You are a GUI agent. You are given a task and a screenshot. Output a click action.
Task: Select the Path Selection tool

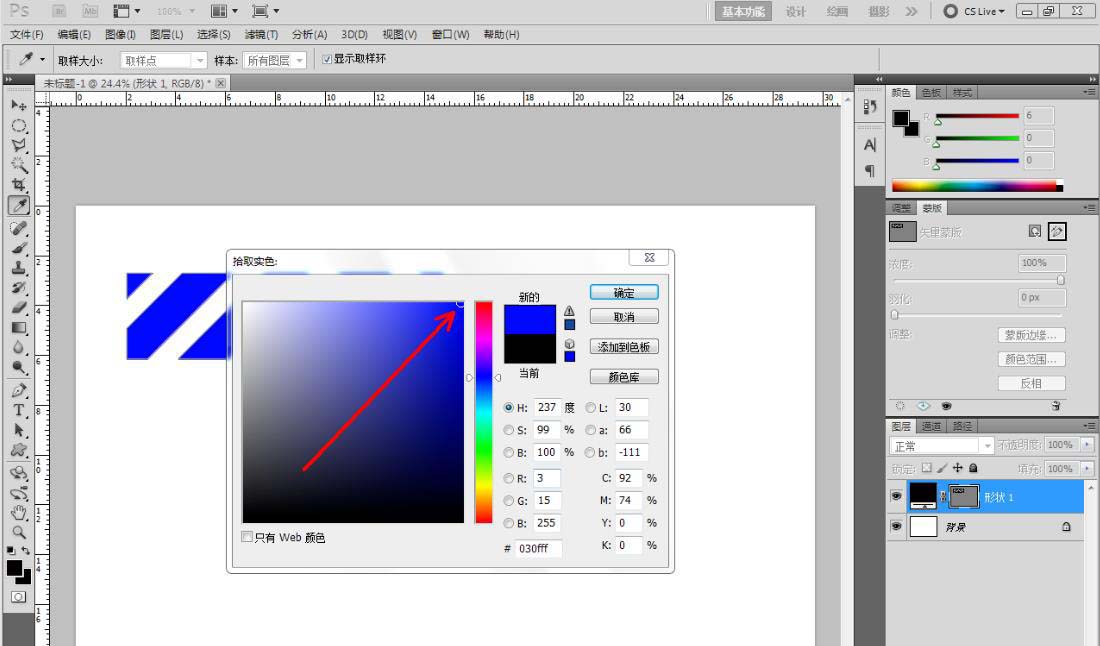pos(18,430)
